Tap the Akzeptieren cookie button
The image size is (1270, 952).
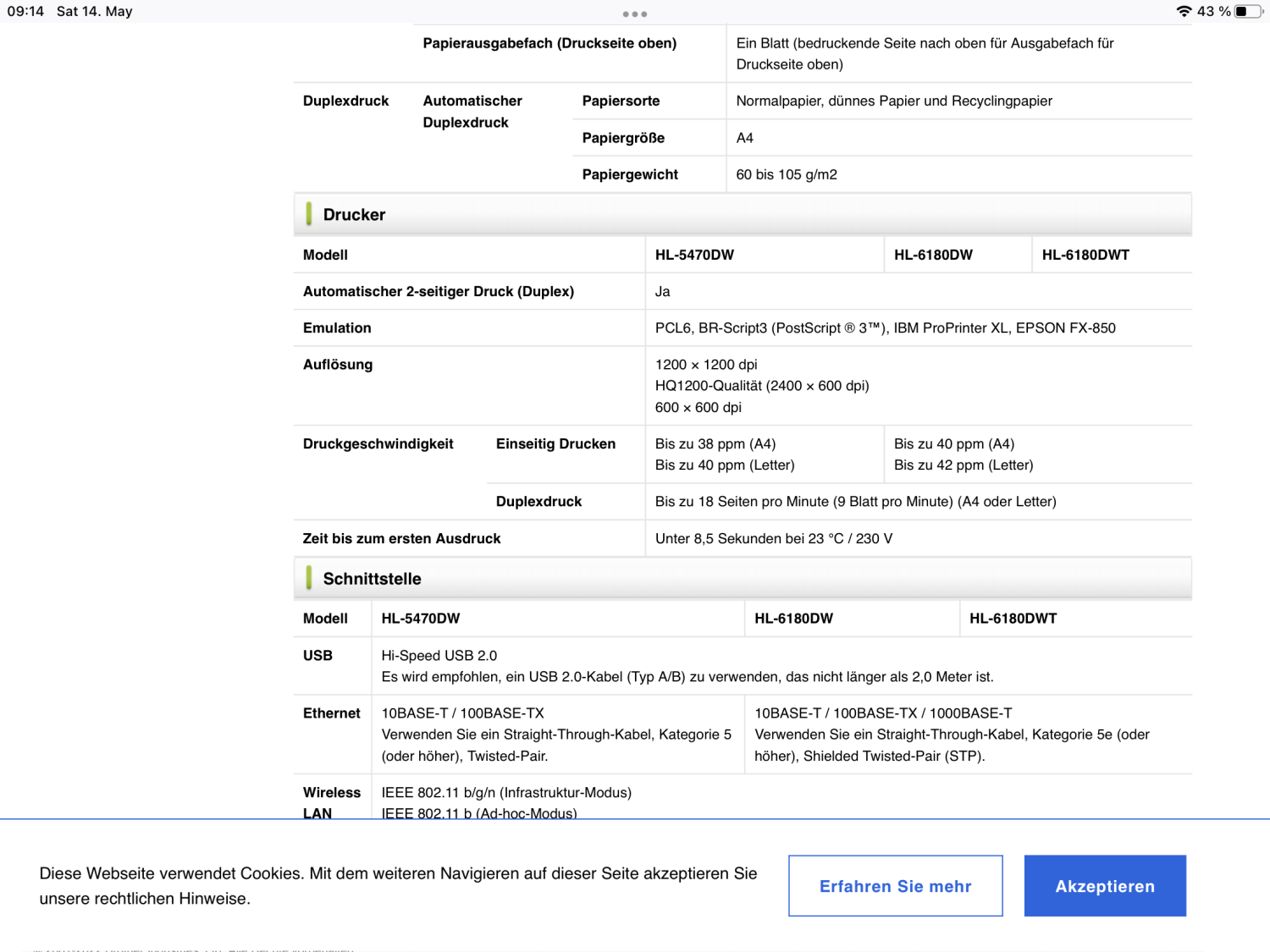point(1104,886)
